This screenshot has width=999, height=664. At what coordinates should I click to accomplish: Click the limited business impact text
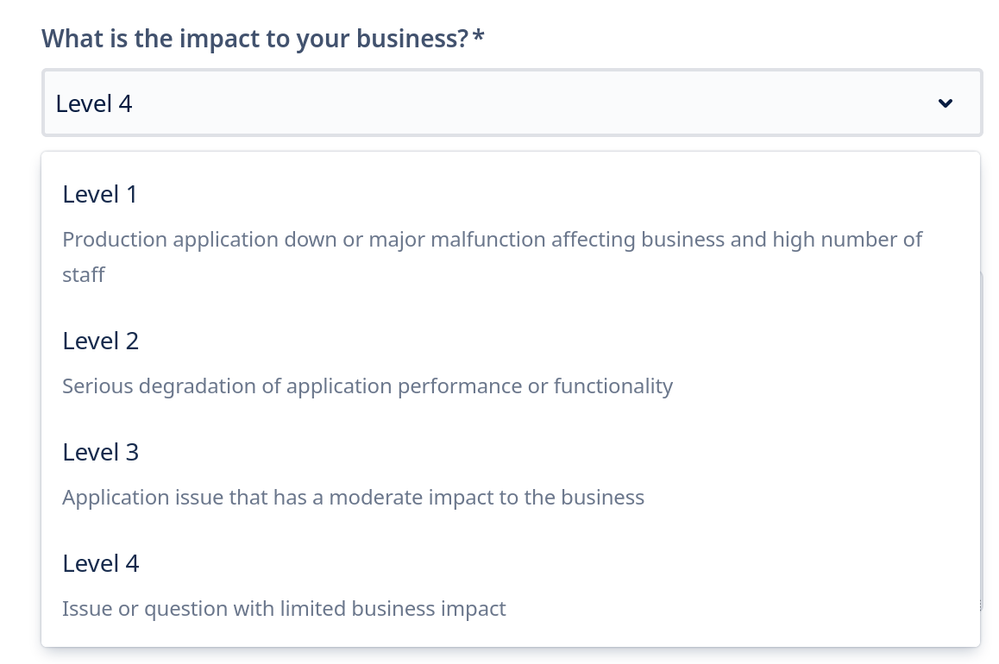(284, 608)
